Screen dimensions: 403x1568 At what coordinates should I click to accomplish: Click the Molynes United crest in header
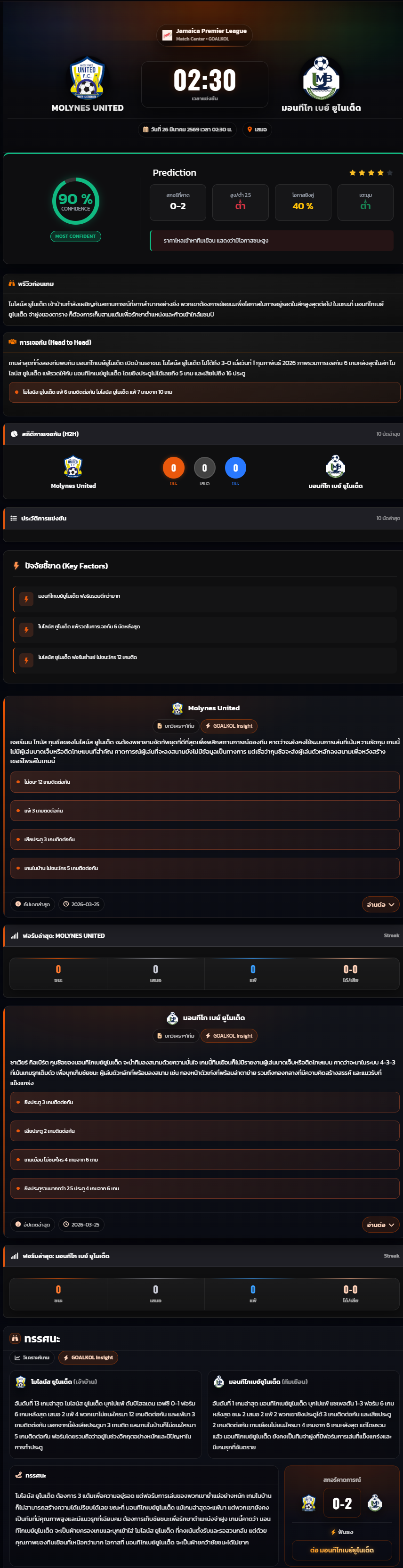(x=87, y=78)
